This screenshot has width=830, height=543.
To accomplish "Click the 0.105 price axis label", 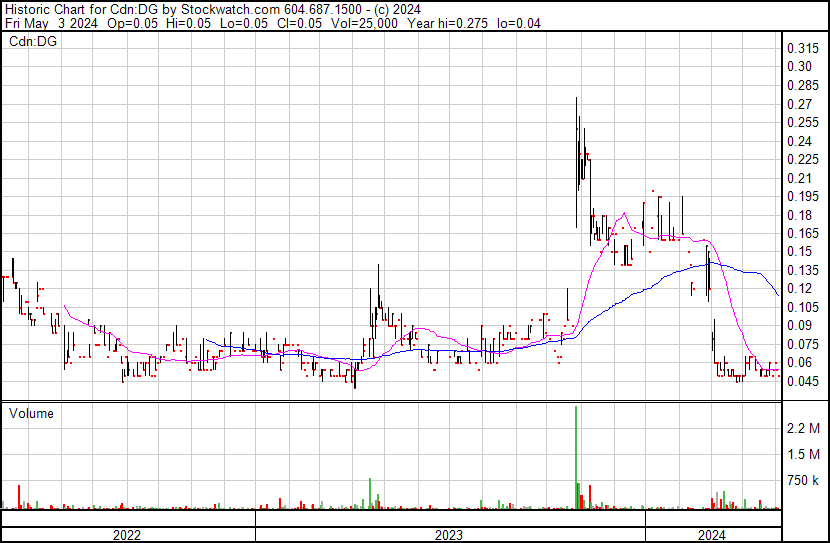I will (x=803, y=307).
